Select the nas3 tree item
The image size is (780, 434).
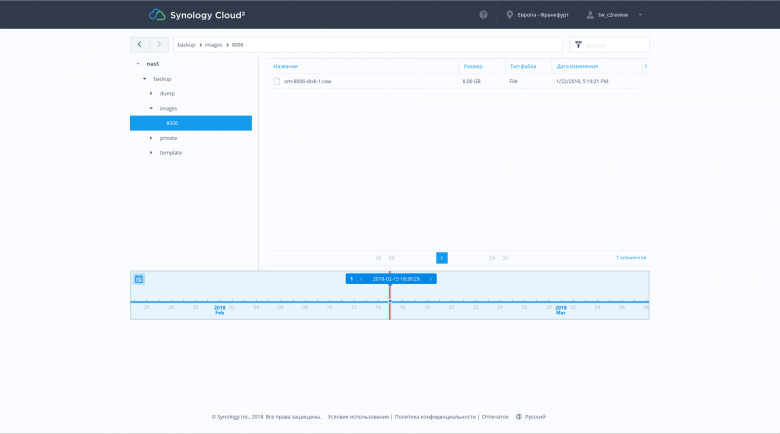point(153,64)
